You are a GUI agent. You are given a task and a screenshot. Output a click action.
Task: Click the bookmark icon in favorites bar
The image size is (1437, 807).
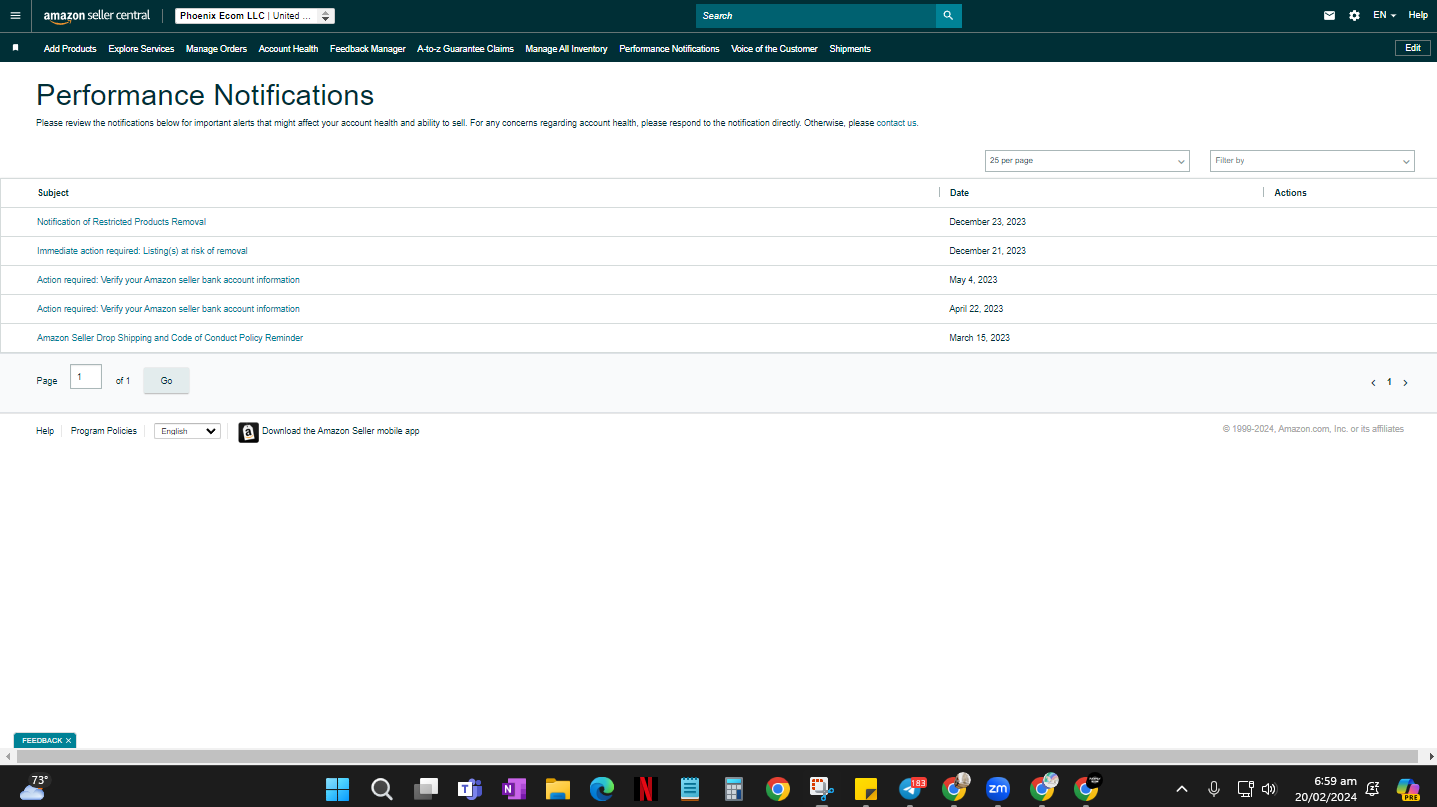pos(15,48)
